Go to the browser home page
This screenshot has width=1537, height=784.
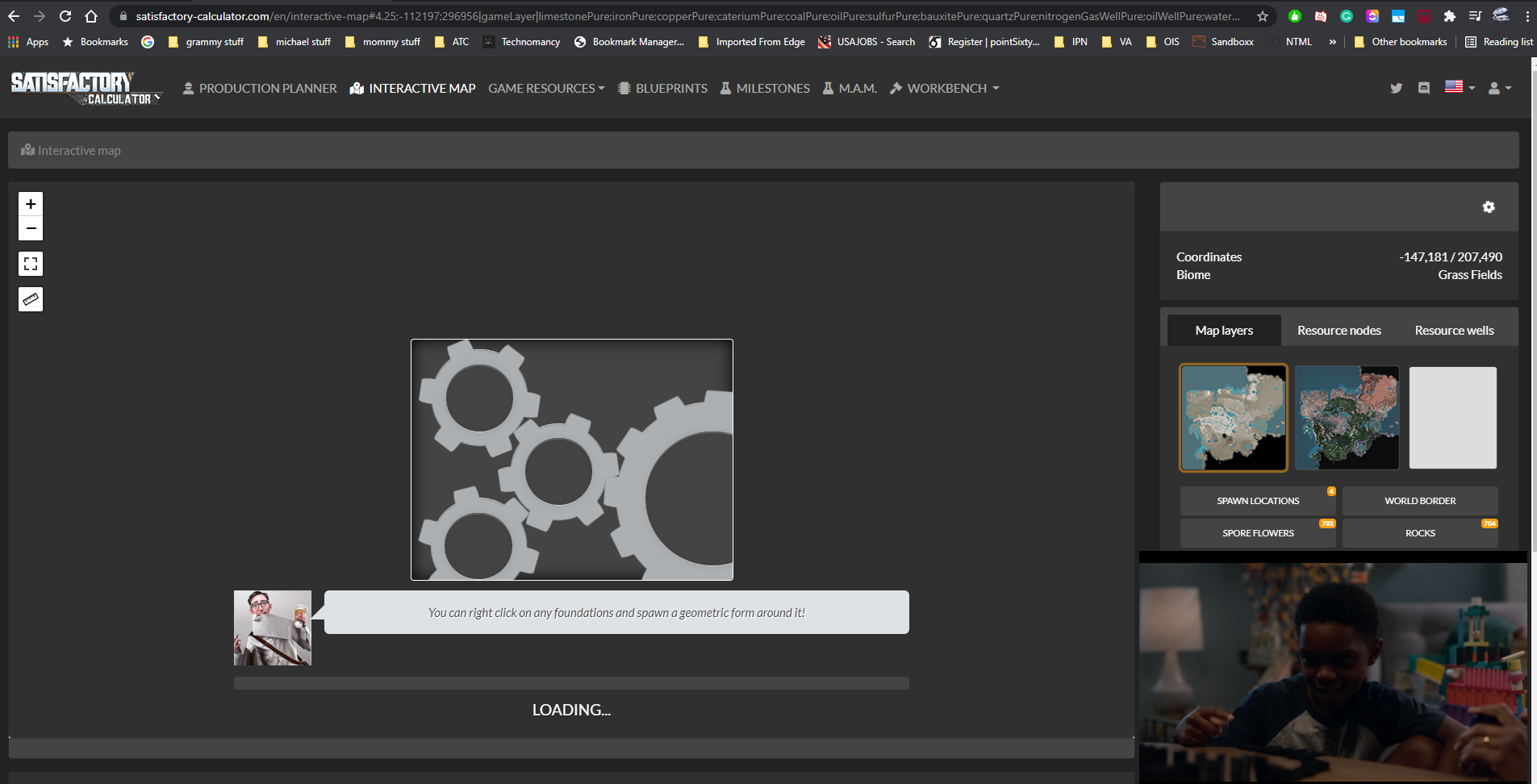pyautogui.click(x=91, y=16)
